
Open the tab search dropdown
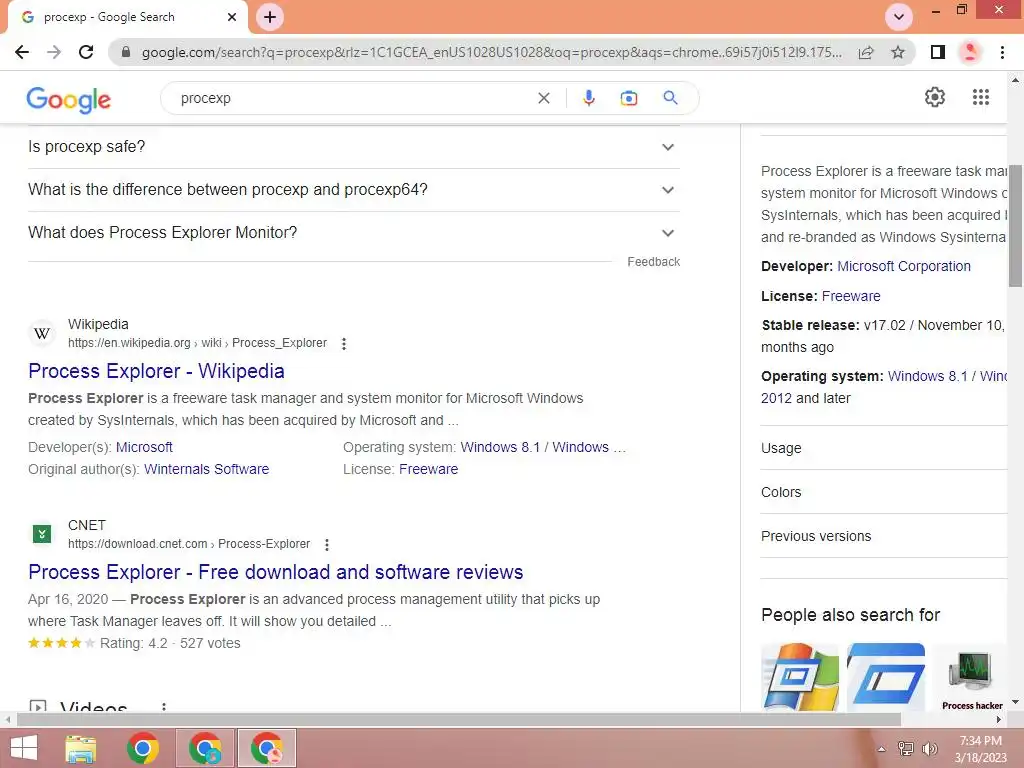point(899,17)
